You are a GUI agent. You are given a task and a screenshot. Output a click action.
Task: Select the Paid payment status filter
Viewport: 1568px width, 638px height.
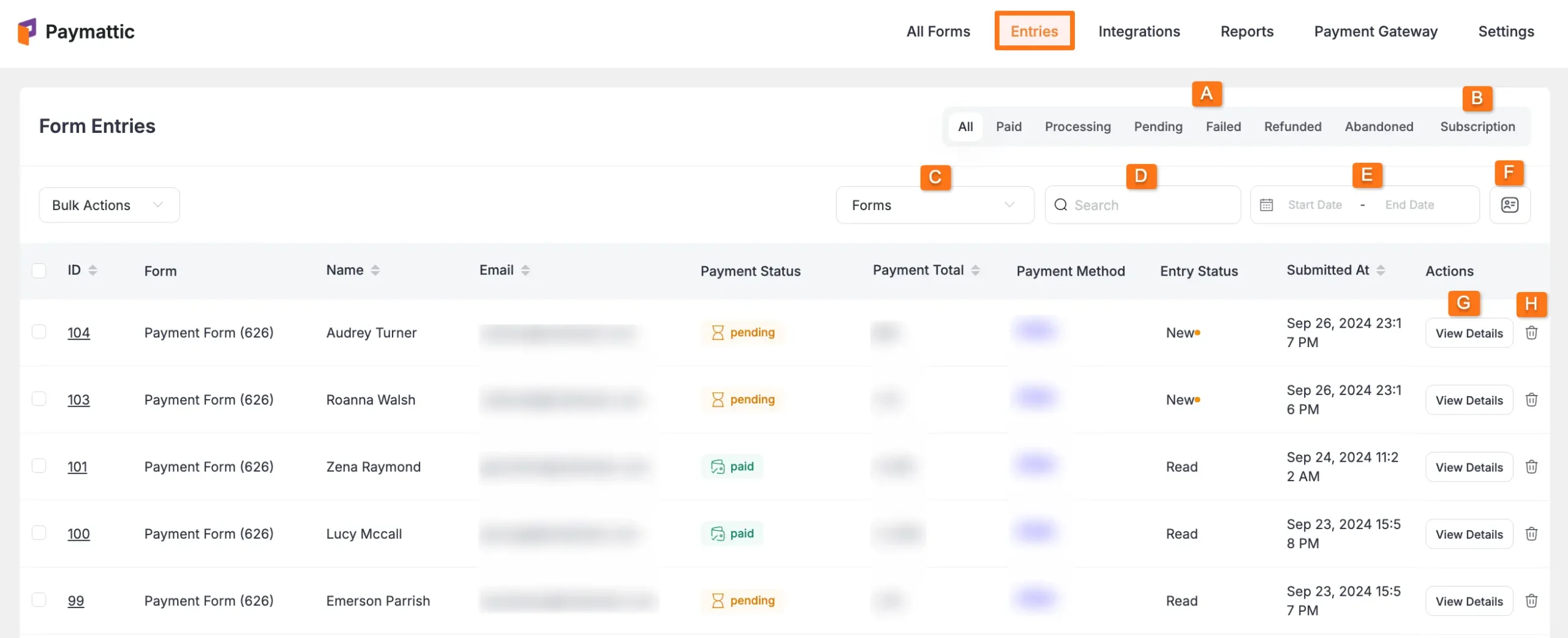click(x=1009, y=127)
